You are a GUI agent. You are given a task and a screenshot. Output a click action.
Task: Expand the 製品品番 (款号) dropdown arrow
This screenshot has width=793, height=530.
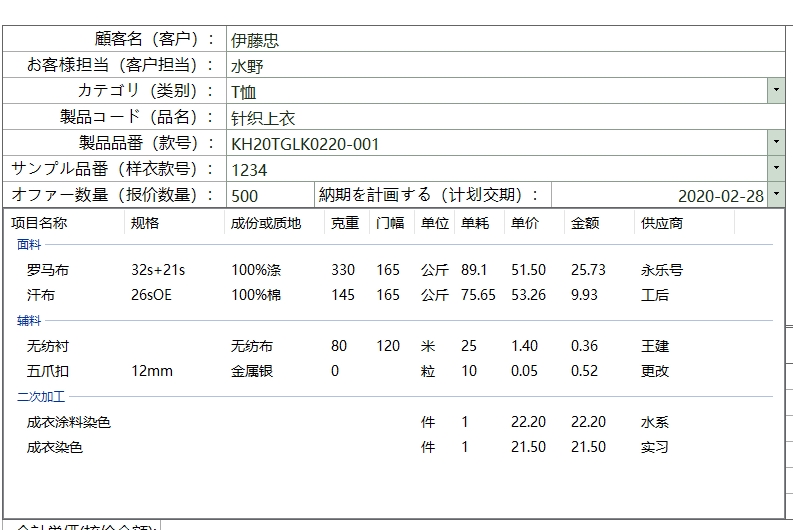click(776, 143)
